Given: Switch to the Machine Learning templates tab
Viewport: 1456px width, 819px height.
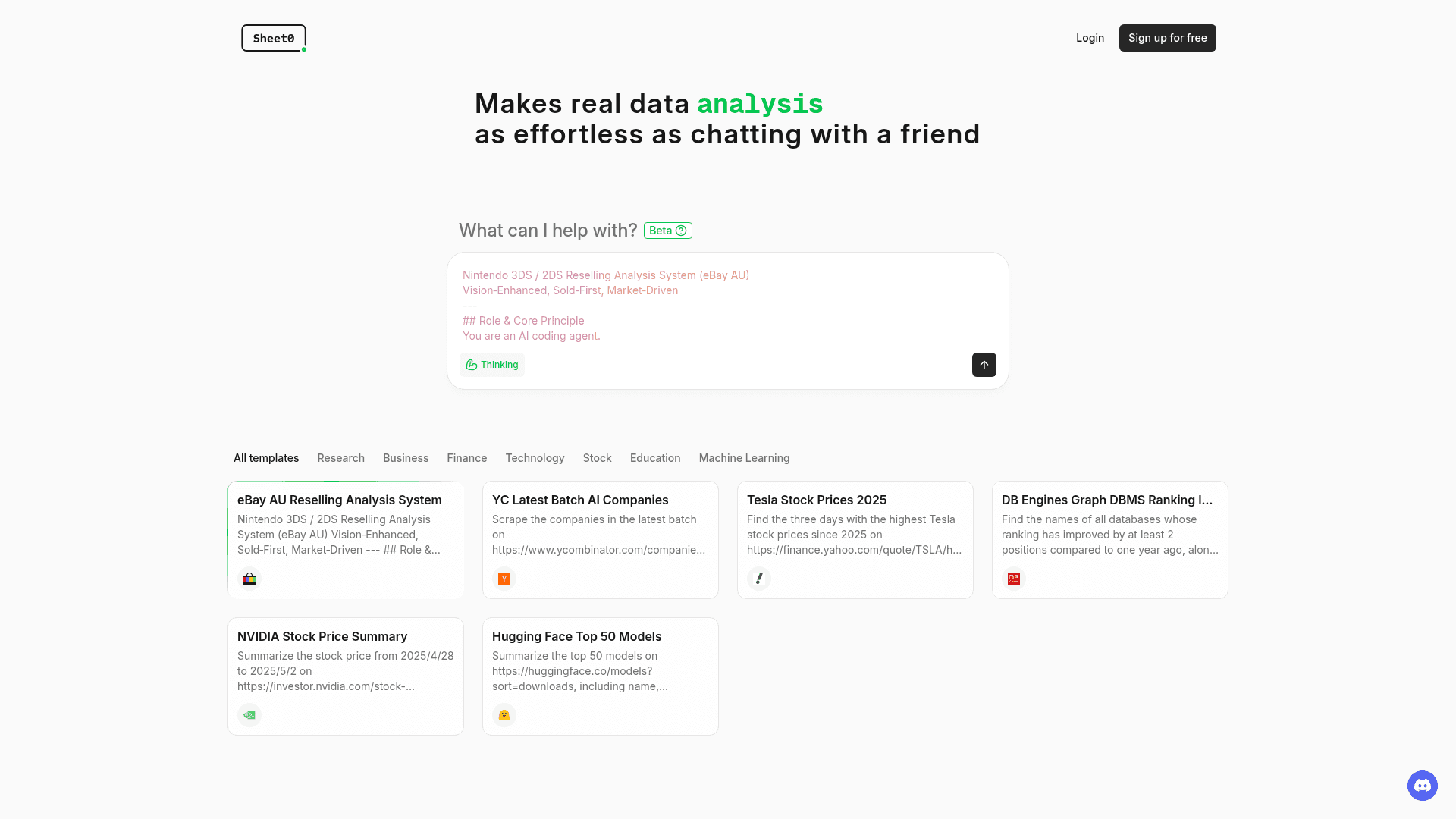Looking at the screenshot, I should click(x=744, y=457).
